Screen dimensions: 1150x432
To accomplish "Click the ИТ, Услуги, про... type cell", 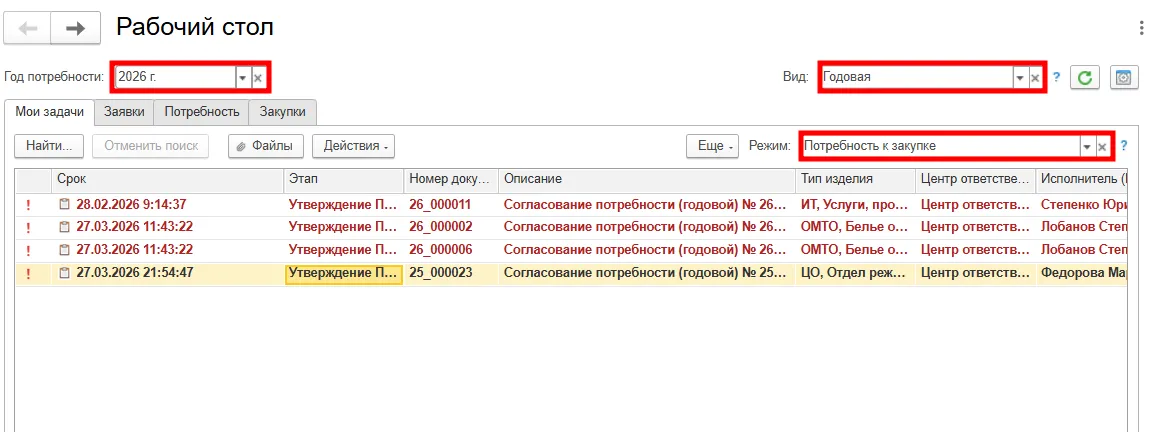I will coord(855,205).
